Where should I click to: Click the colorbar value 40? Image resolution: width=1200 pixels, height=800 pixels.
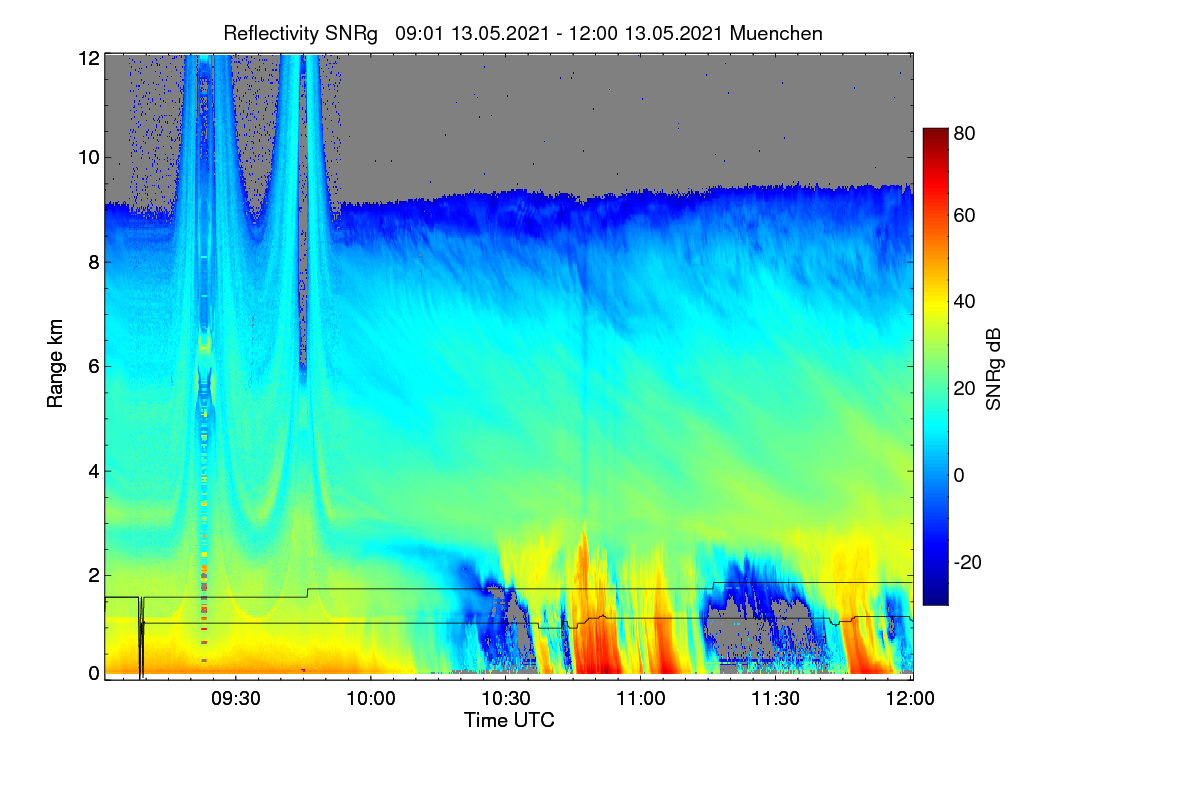coord(965,301)
